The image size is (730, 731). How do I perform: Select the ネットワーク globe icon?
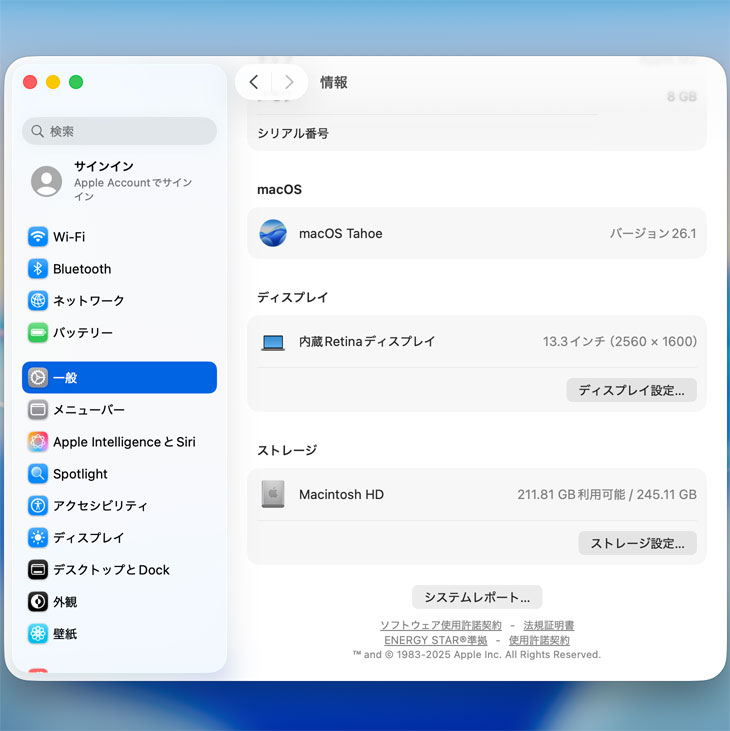38,301
